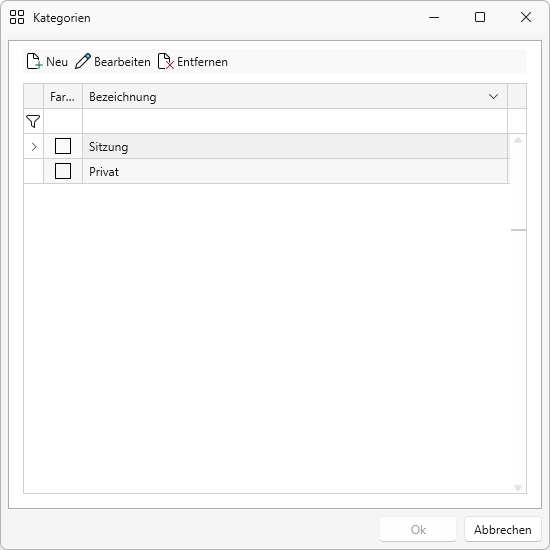Click the Ok button
The height and width of the screenshot is (550, 550).
click(x=418, y=529)
